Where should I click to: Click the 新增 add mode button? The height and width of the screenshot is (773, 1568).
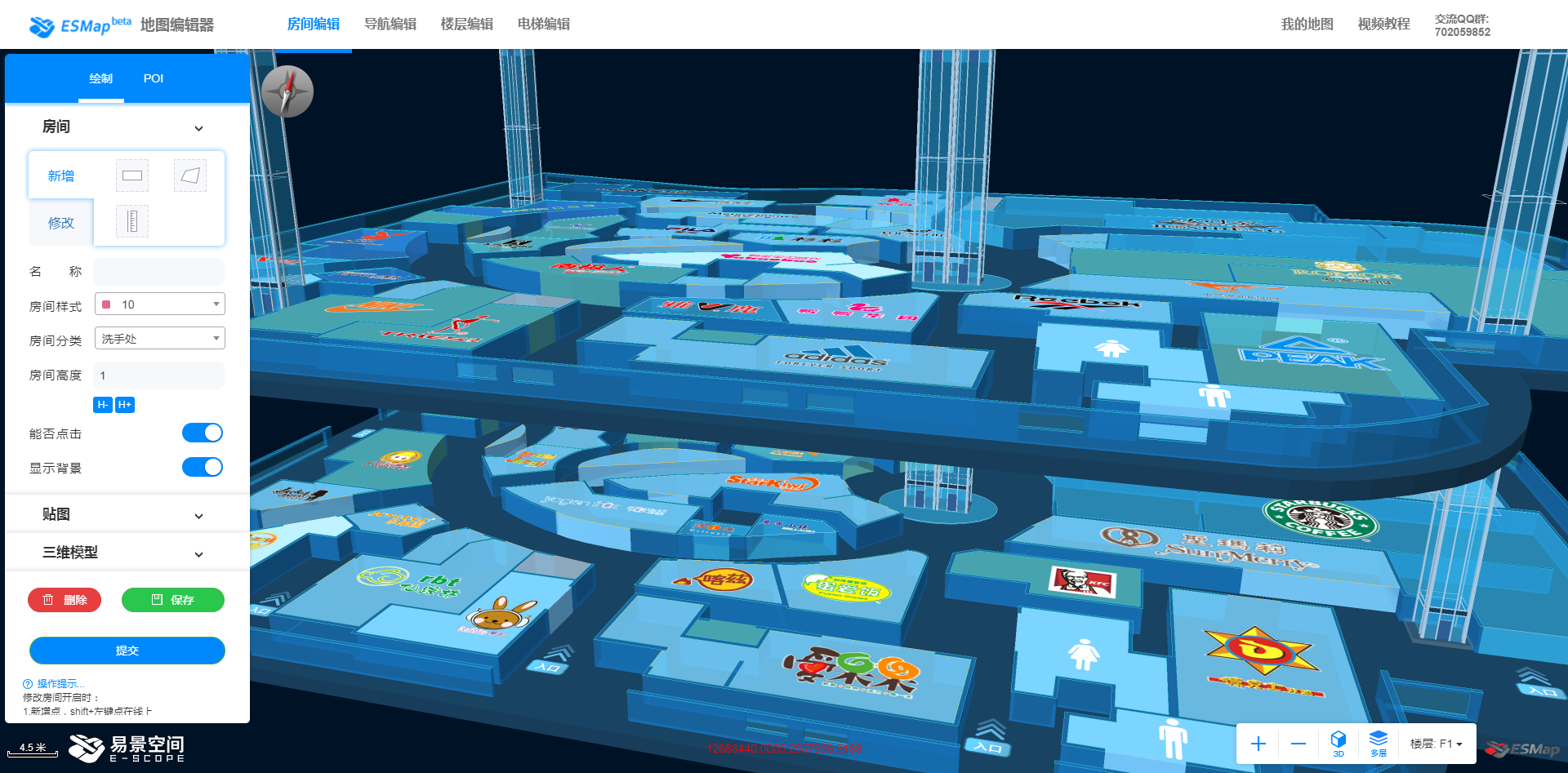click(61, 175)
